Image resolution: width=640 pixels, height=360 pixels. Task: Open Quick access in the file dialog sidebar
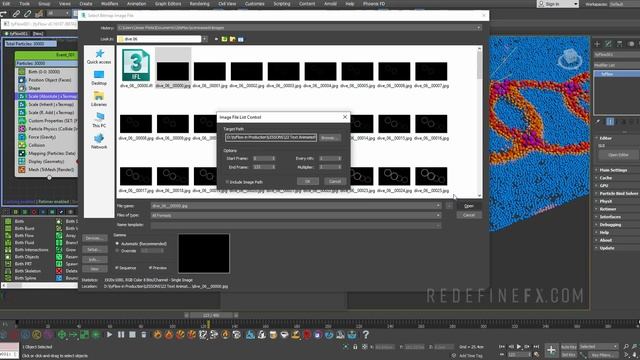99,57
